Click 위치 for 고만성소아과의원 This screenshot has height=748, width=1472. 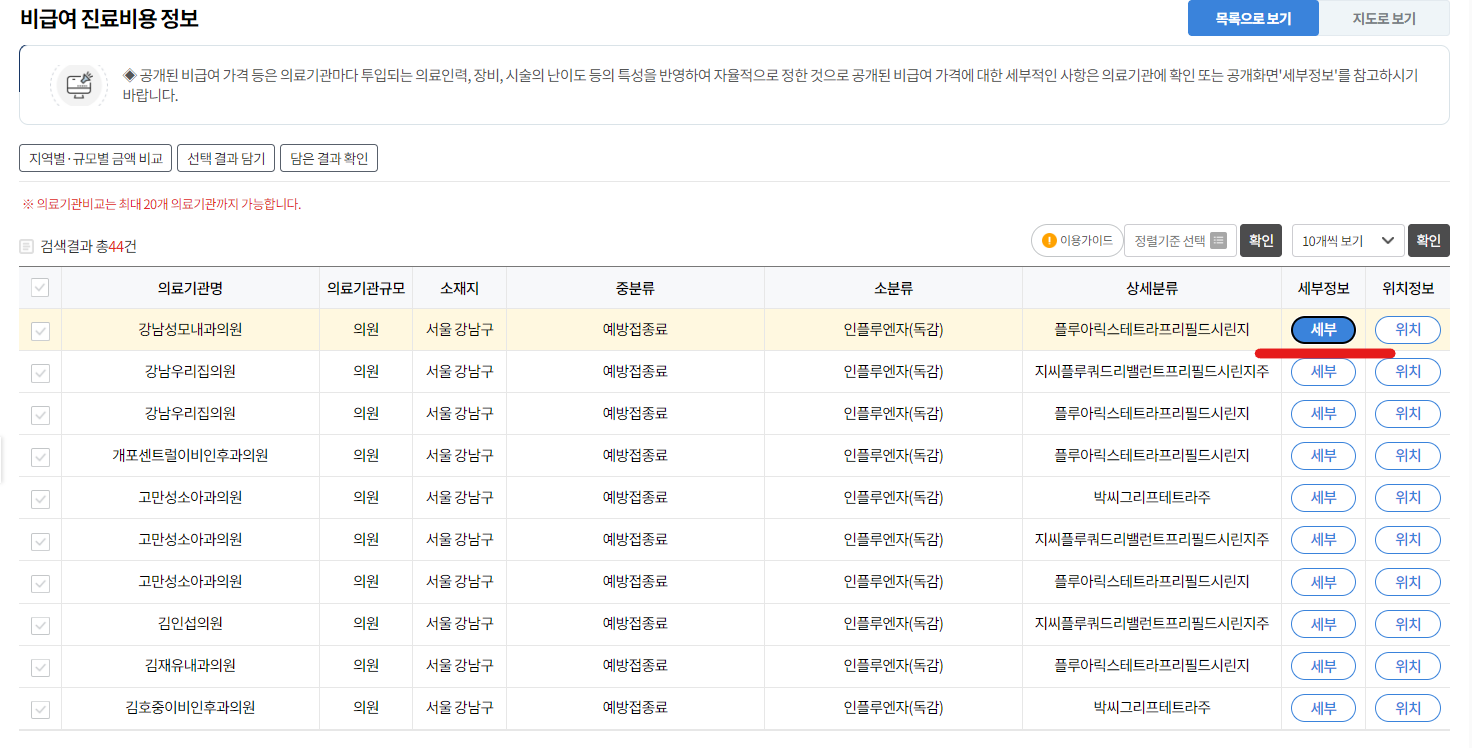click(x=1407, y=497)
